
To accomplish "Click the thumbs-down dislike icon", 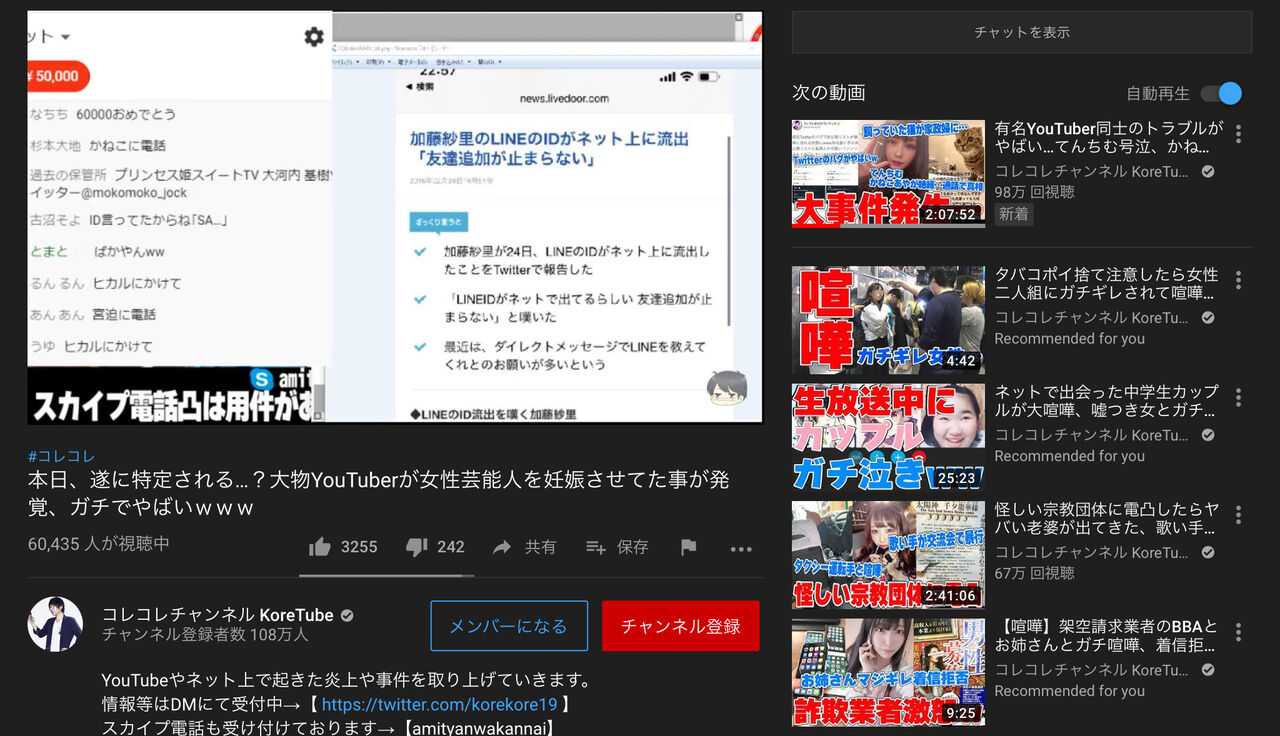I will 416,547.
